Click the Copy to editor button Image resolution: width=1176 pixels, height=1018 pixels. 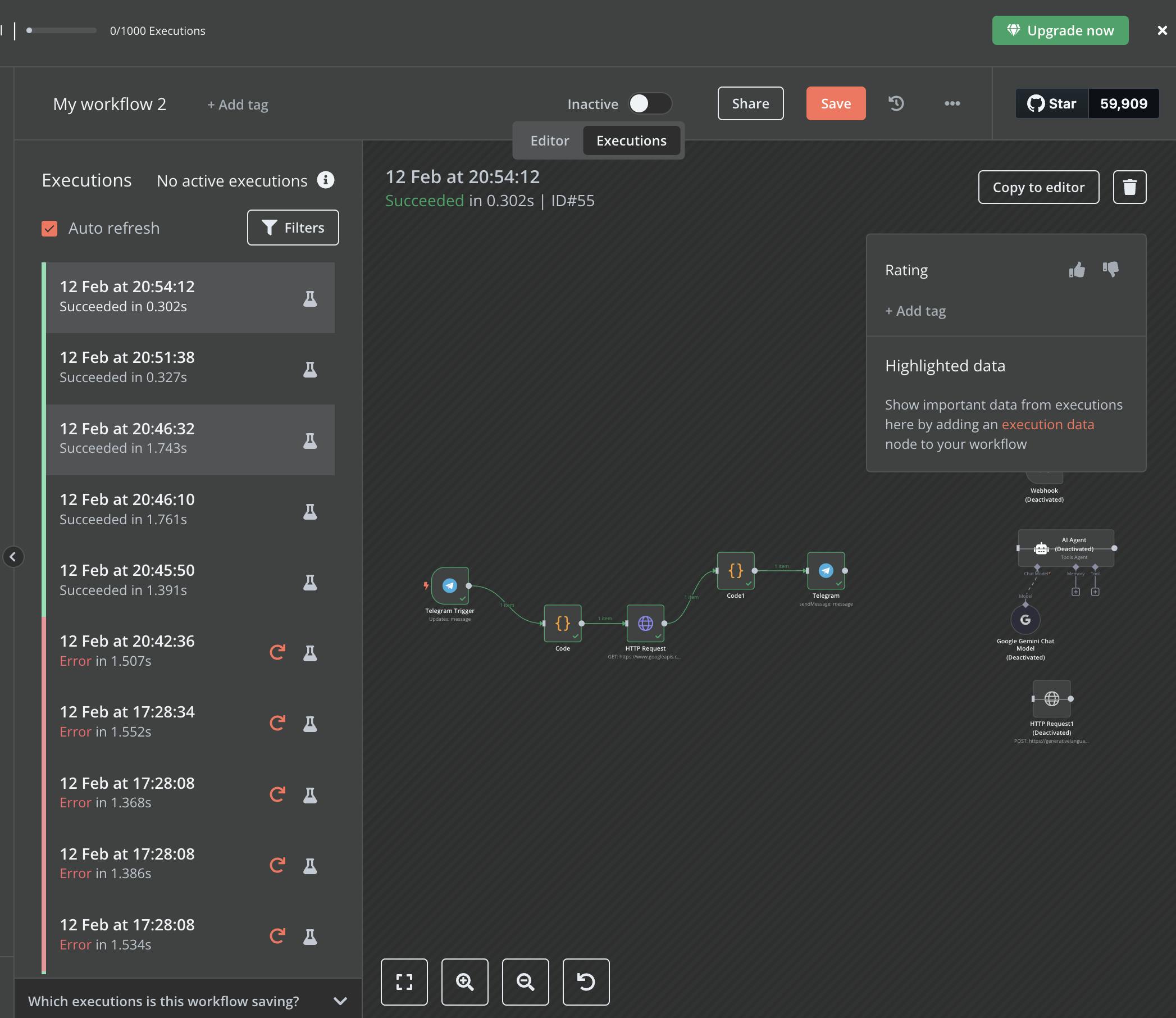pyautogui.click(x=1038, y=187)
